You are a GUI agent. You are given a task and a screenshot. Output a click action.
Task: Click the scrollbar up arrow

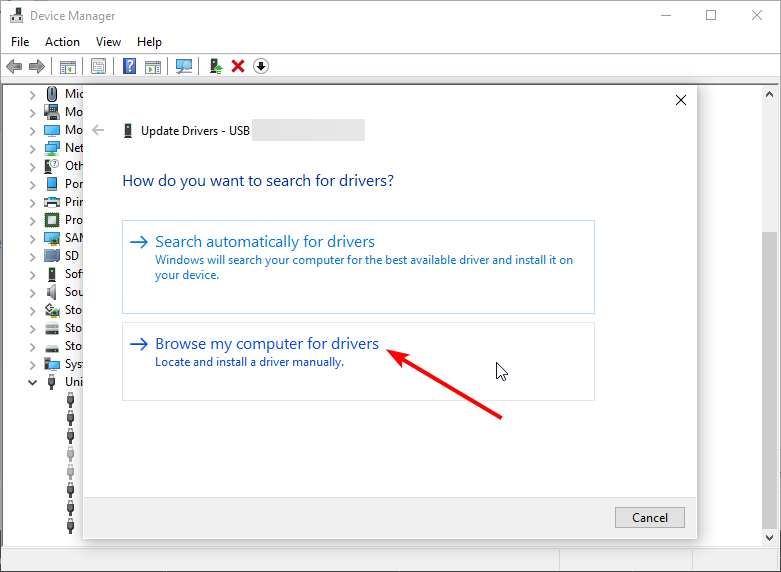coord(770,94)
